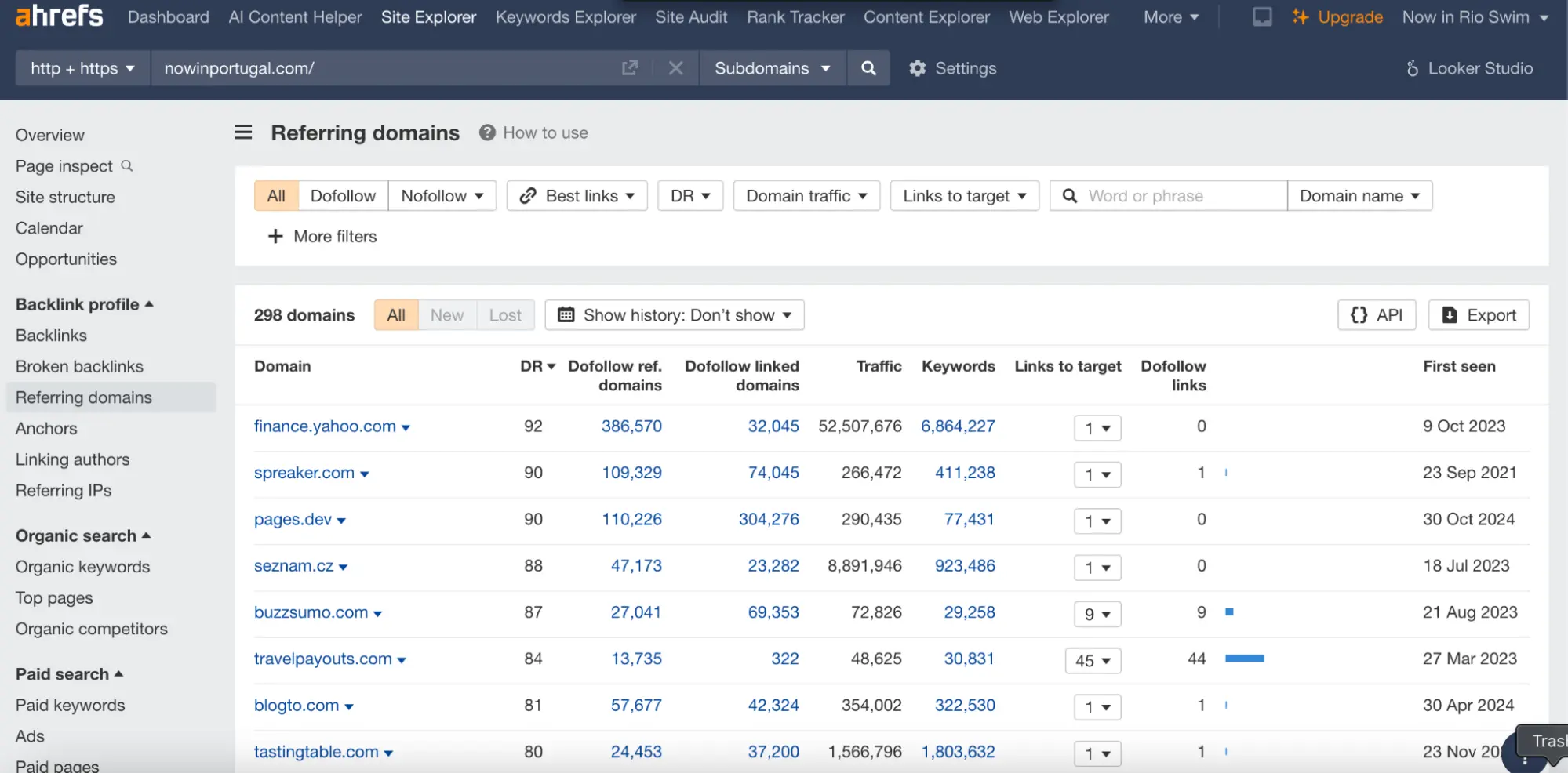The height and width of the screenshot is (773, 1568).
Task: Click the screen monitor icon in header
Action: tap(1262, 16)
